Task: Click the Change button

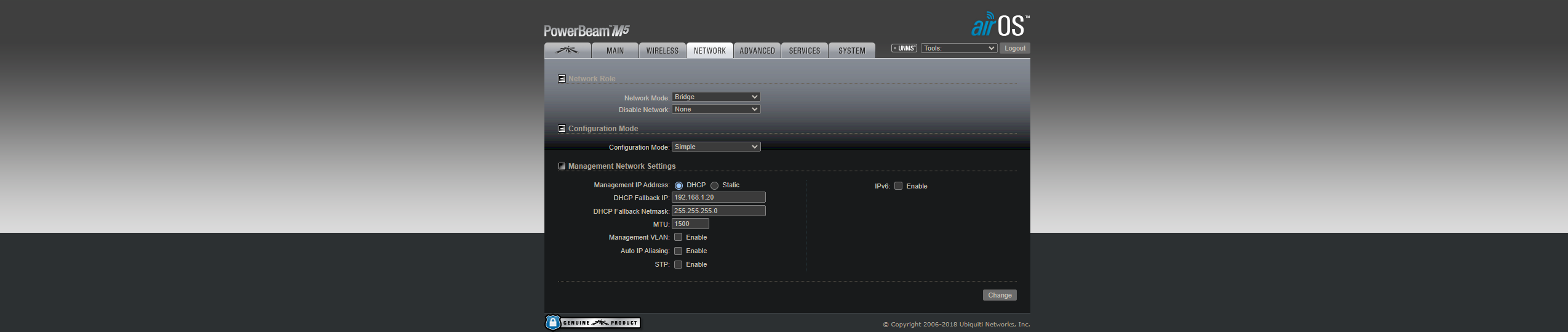Action: (999, 295)
